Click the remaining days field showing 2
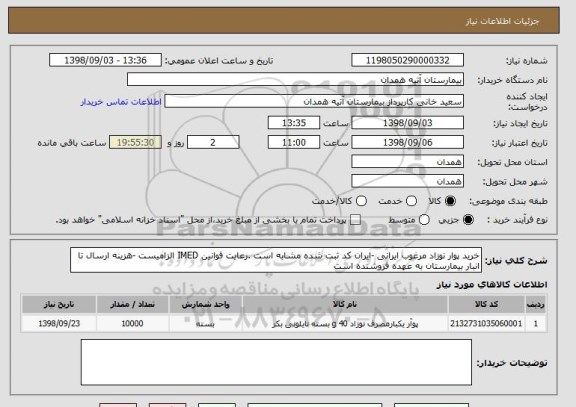The height and width of the screenshot is (407, 576). tap(213, 142)
